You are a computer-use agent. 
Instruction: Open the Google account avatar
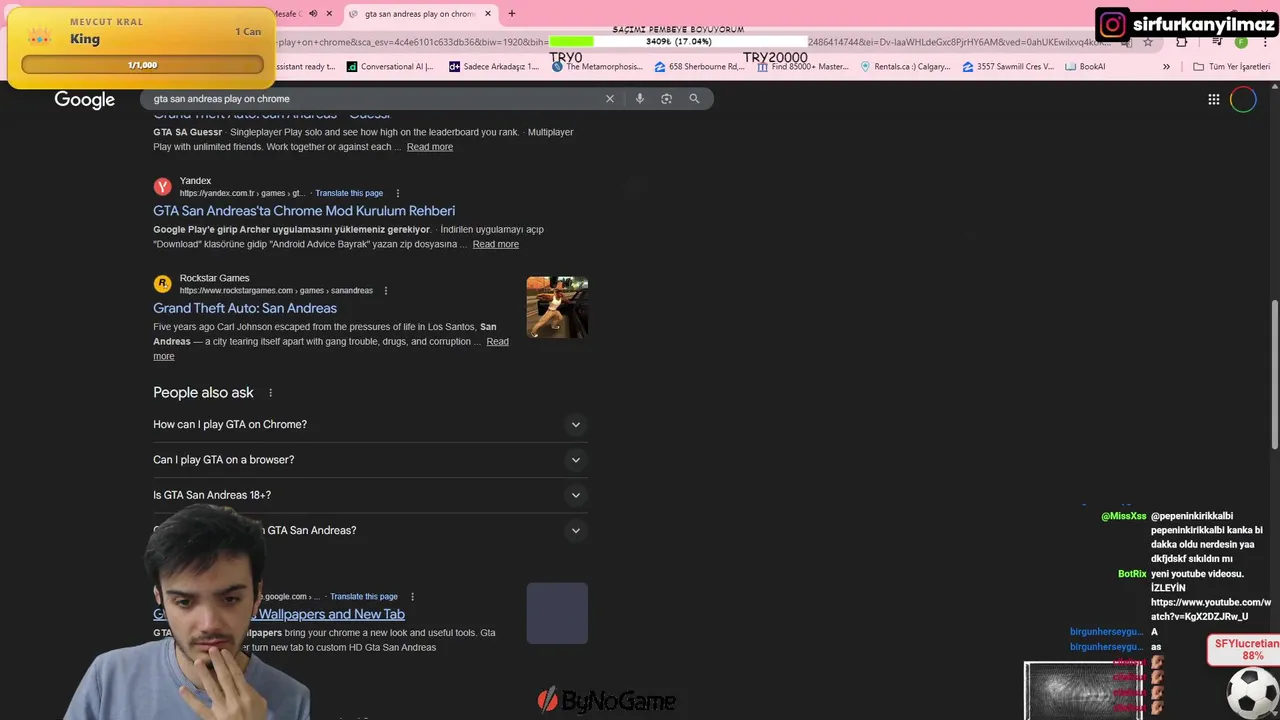tap(1243, 99)
